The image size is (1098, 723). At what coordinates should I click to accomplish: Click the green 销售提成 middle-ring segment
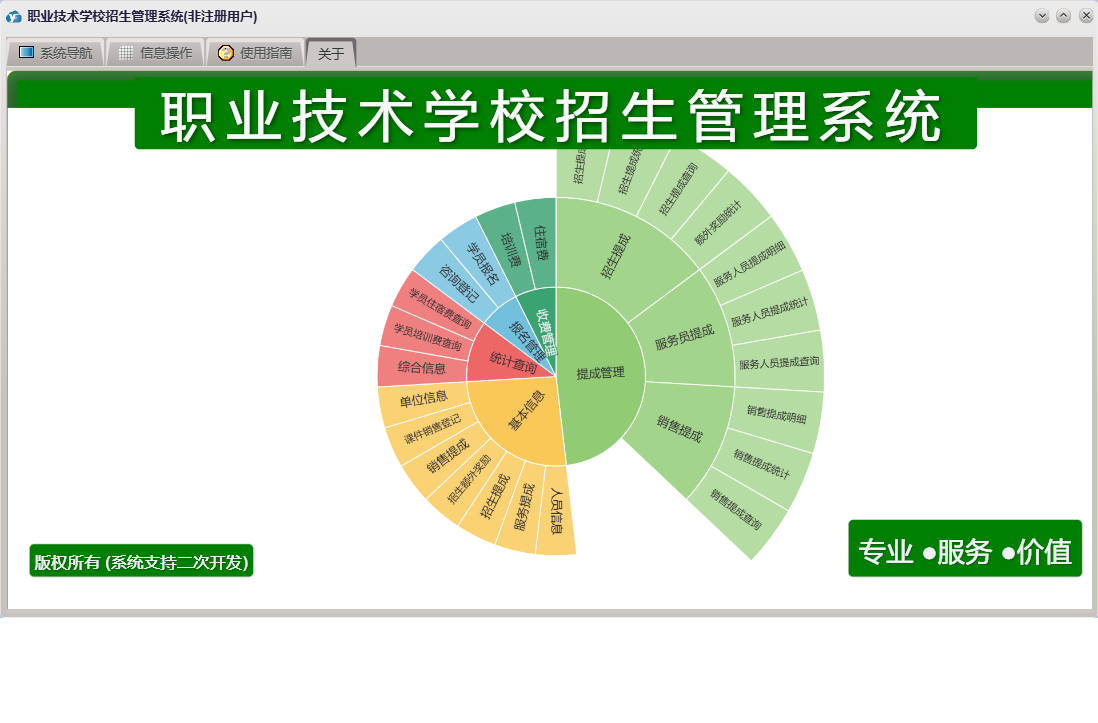click(x=679, y=428)
